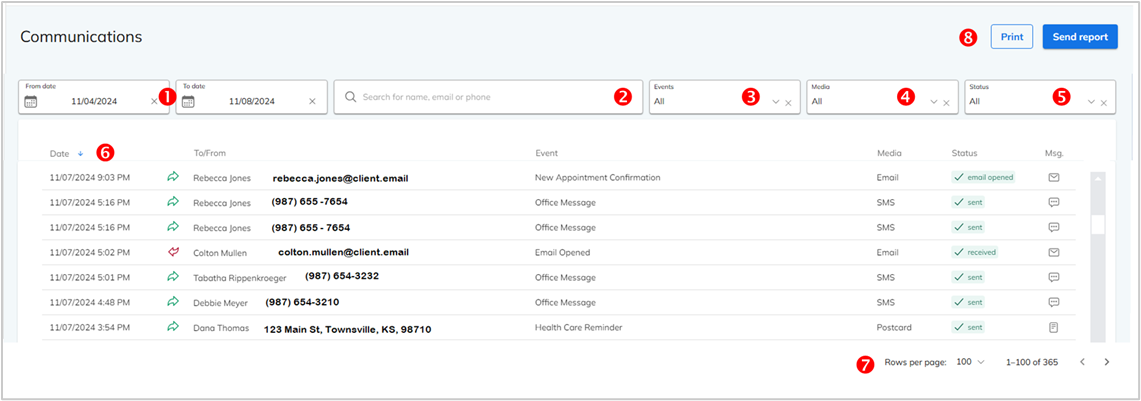
Task: Click the Print button
Action: 1011,37
